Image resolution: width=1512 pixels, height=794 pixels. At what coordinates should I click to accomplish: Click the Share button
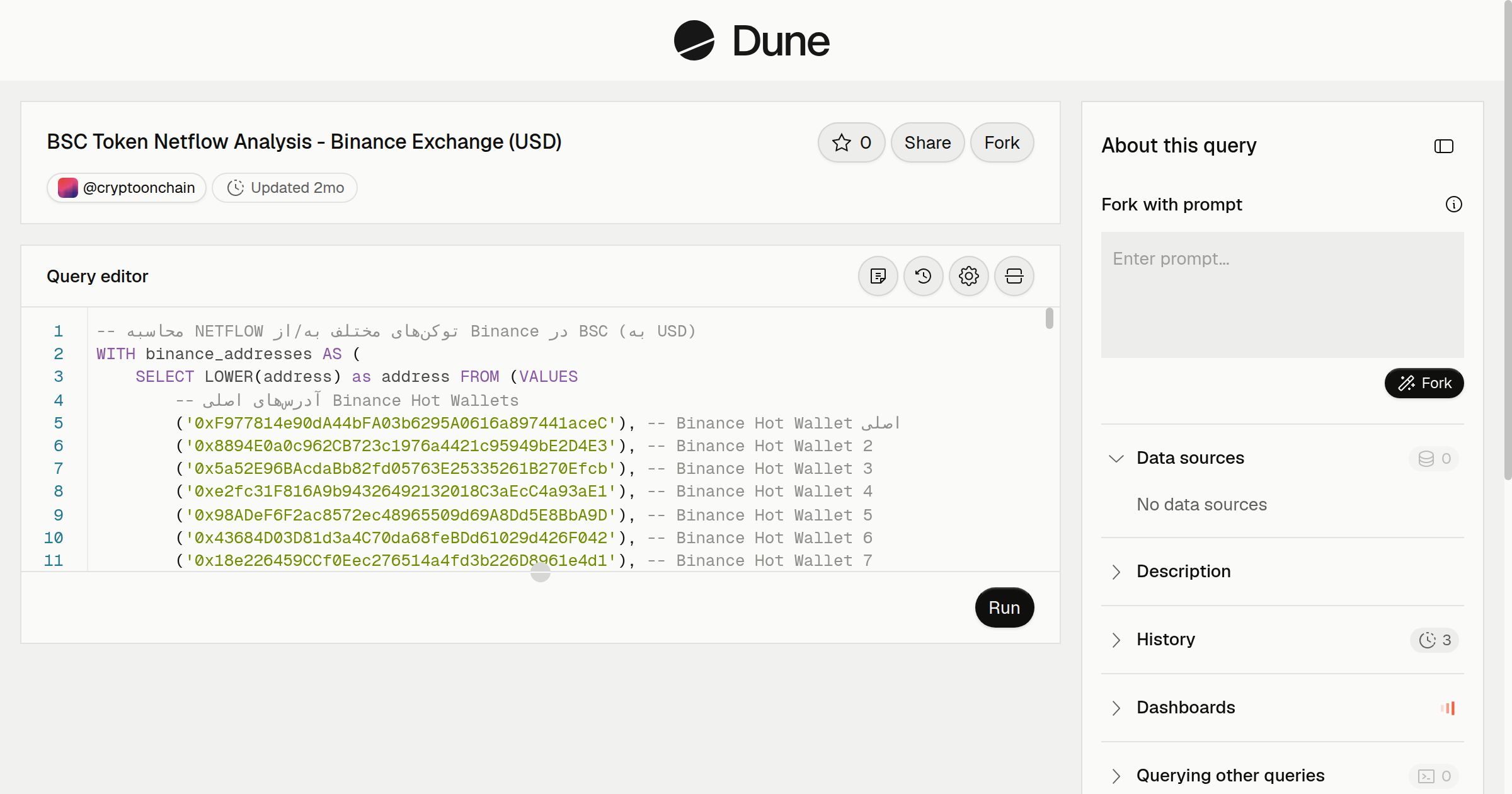927,142
